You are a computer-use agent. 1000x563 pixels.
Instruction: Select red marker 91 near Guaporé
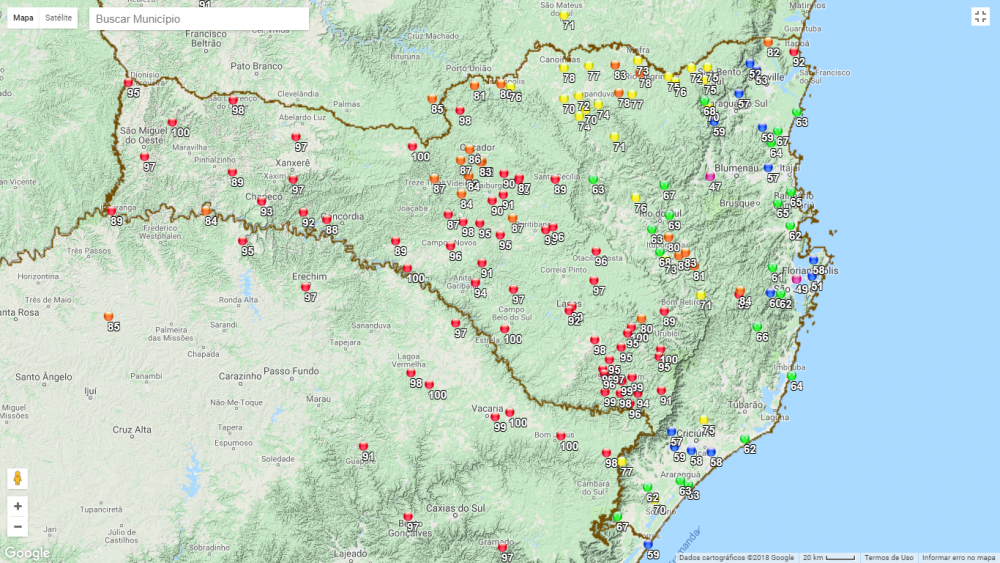[363, 447]
